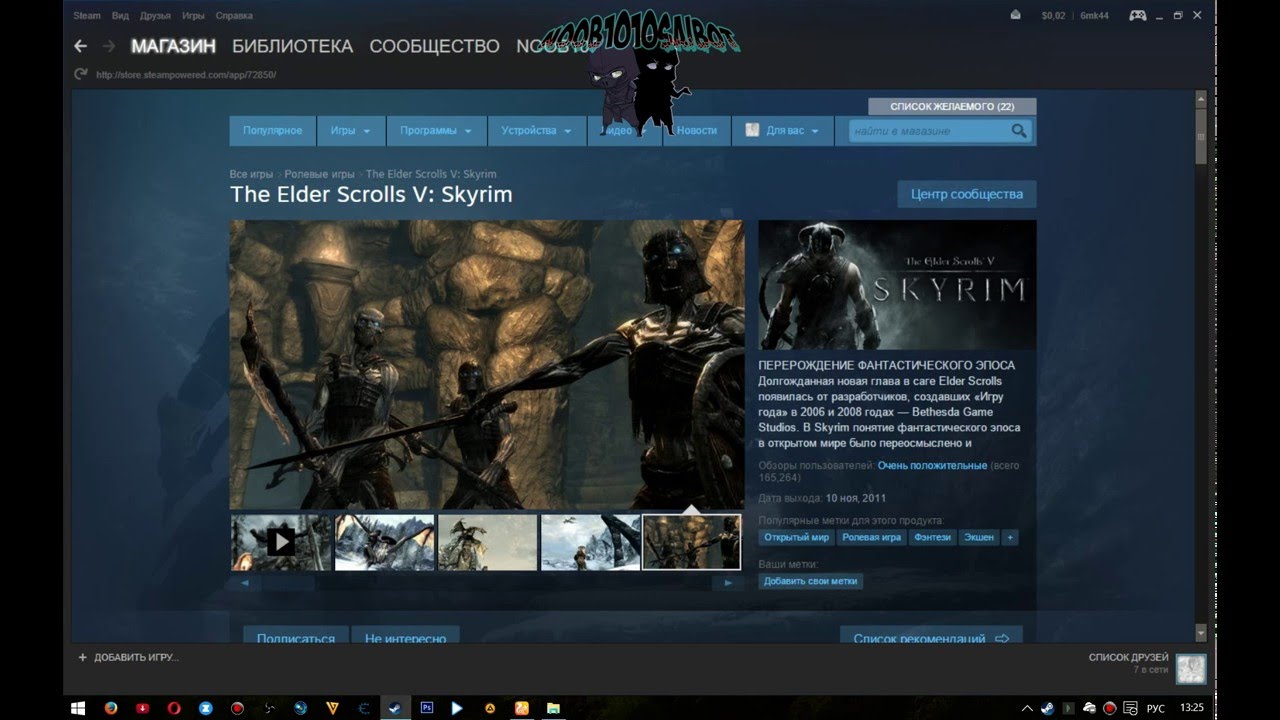Open the Популярное store tab
Image resolution: width=1280 pixels, height=720 pixels.
pos(272,131)
